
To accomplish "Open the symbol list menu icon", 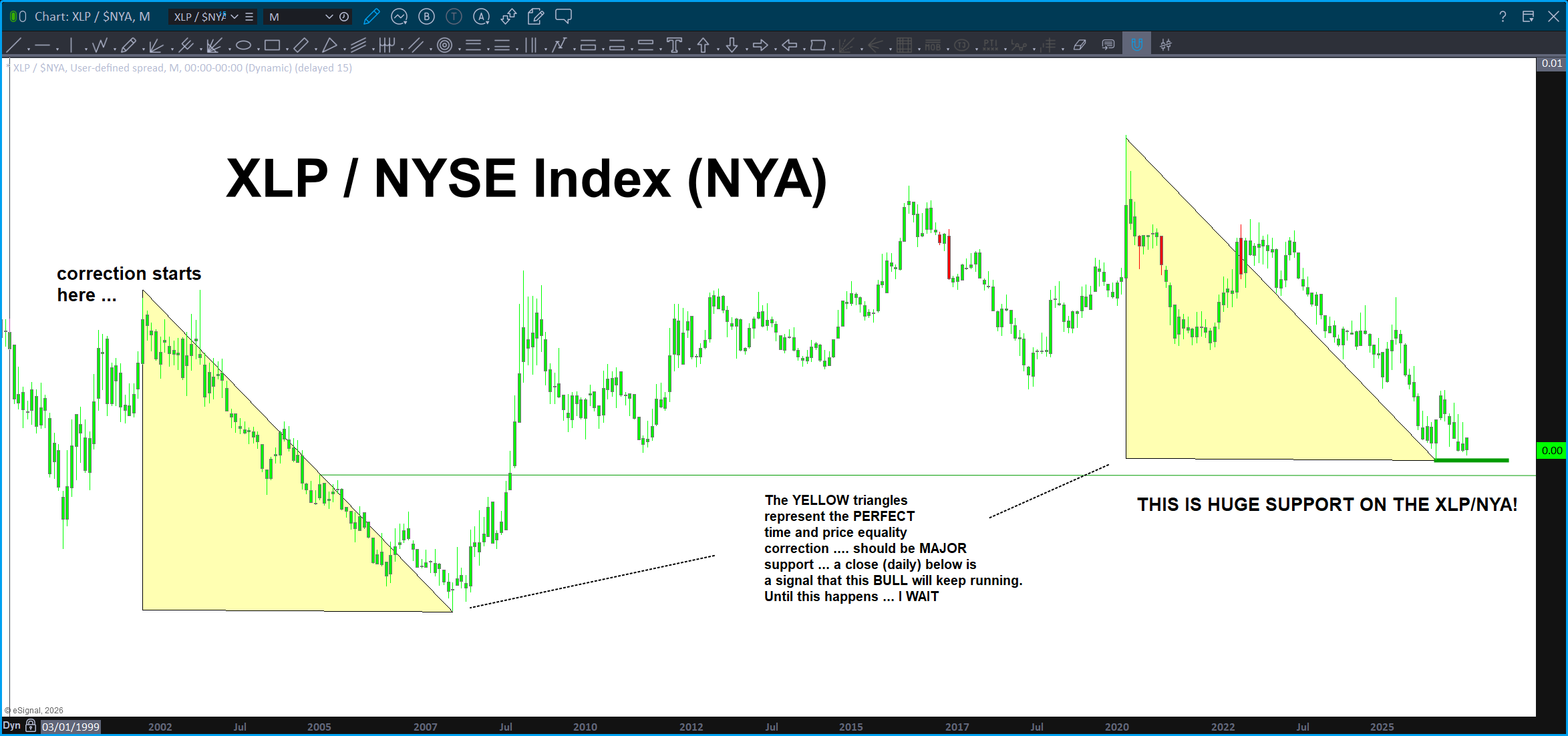I will pyautogui.click(x=249, y=17).
